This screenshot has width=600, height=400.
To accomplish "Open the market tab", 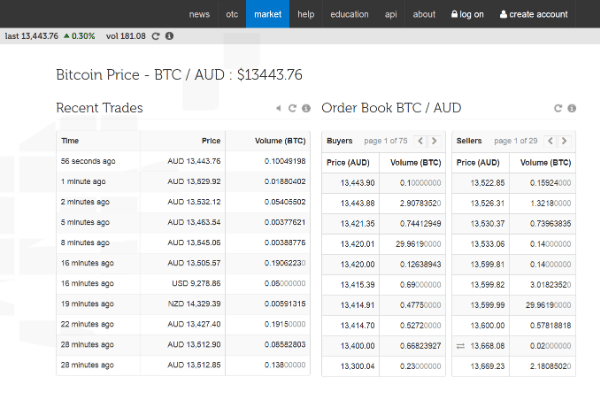I will (x=267, y=14).
